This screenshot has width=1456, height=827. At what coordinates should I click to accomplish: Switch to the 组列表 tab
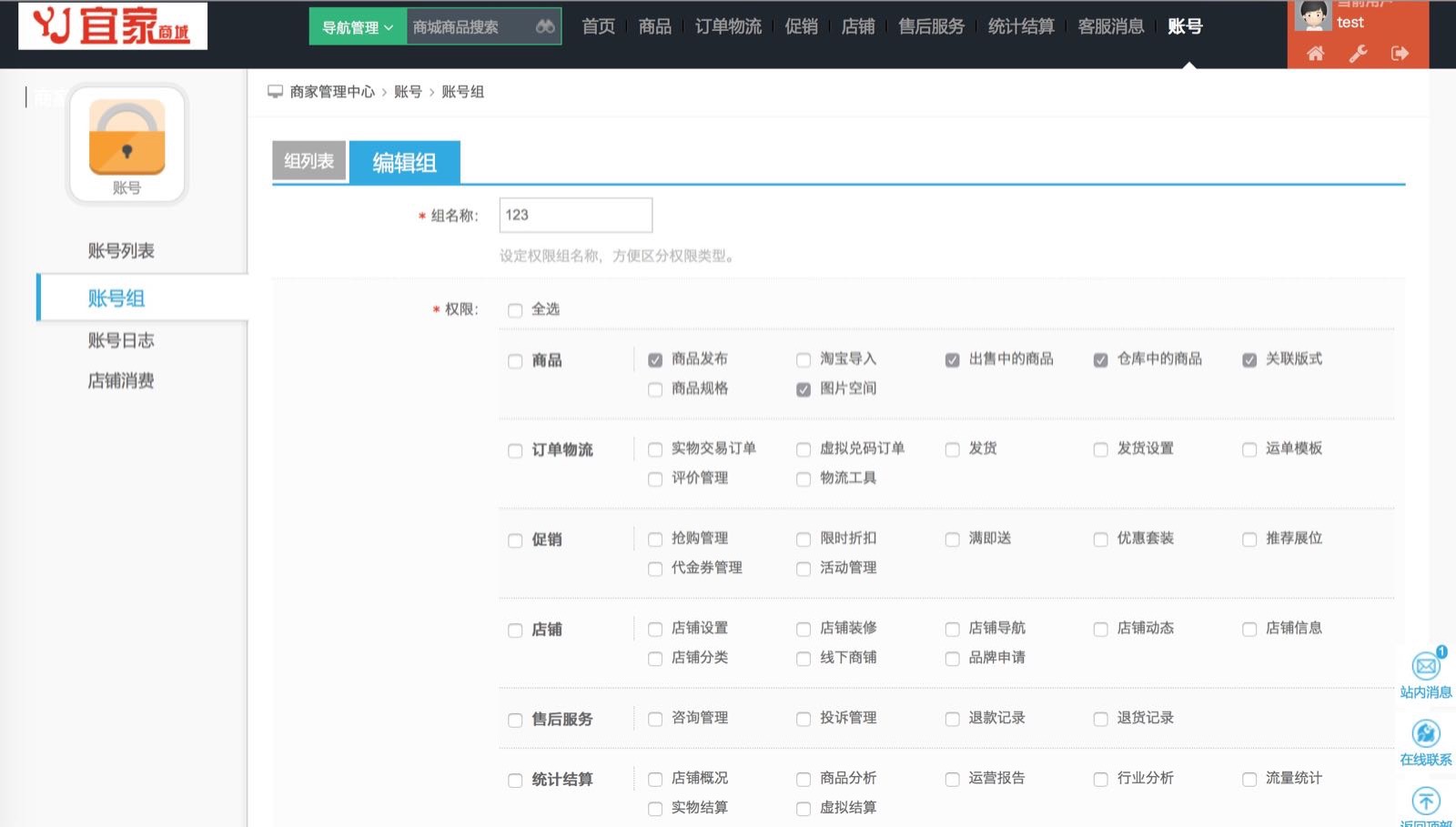click(x=309, y=161)
